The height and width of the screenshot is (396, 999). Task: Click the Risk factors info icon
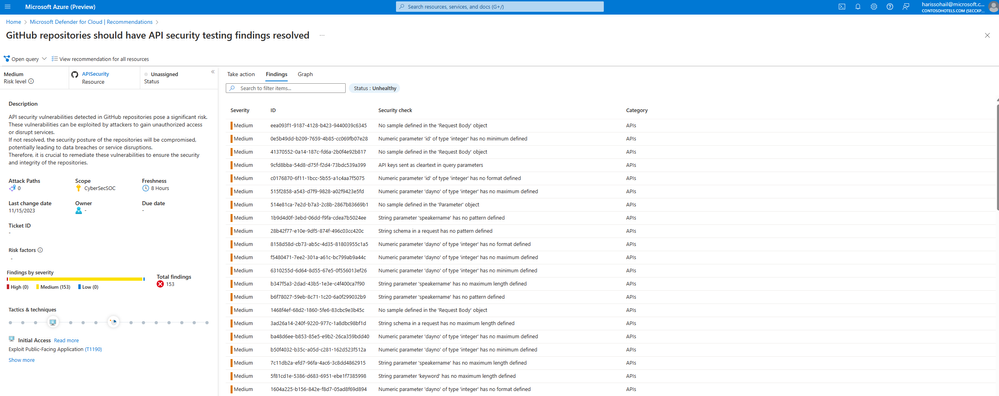(40, 250)
